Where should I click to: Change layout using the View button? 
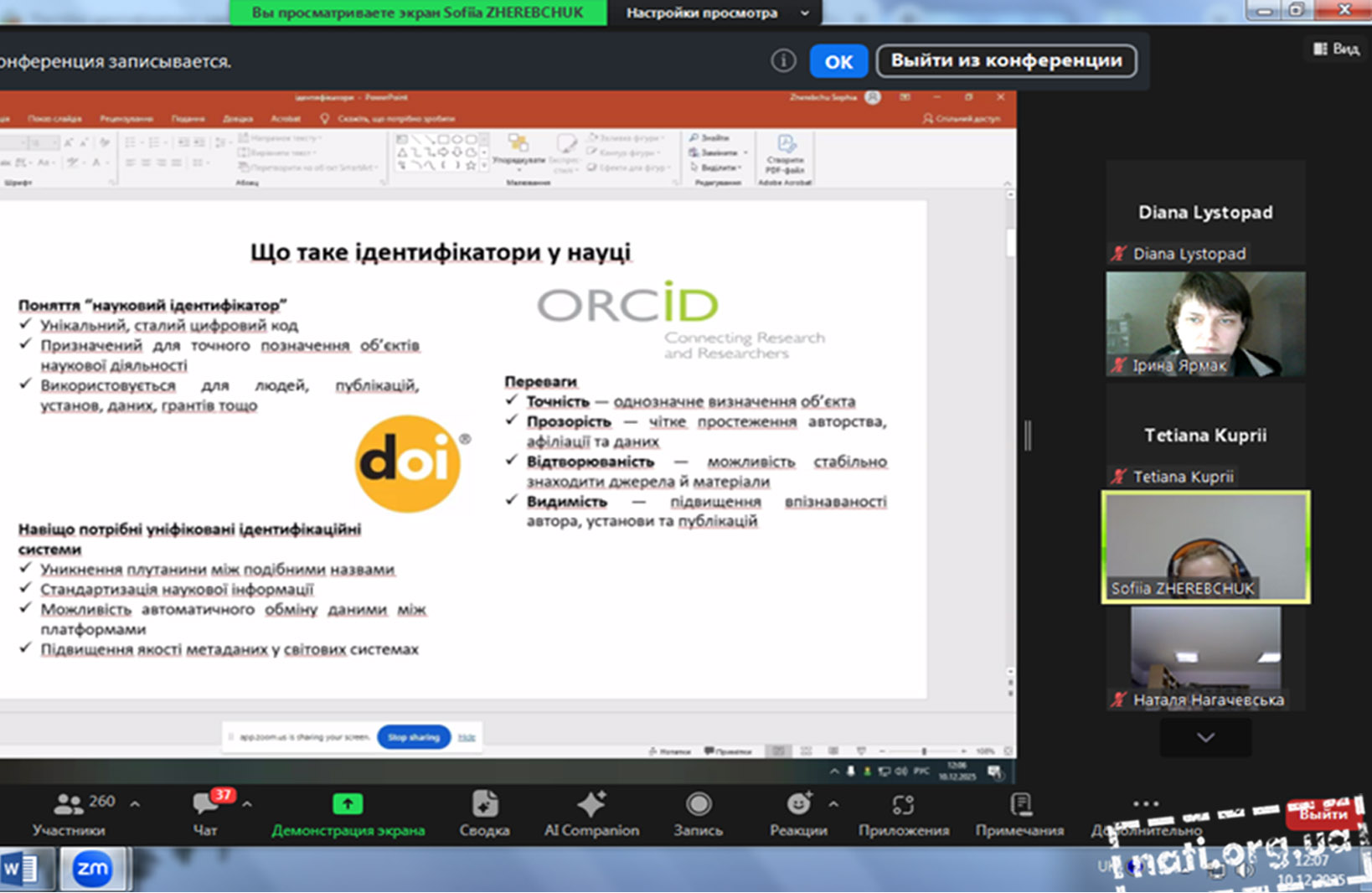[1336, 49]
